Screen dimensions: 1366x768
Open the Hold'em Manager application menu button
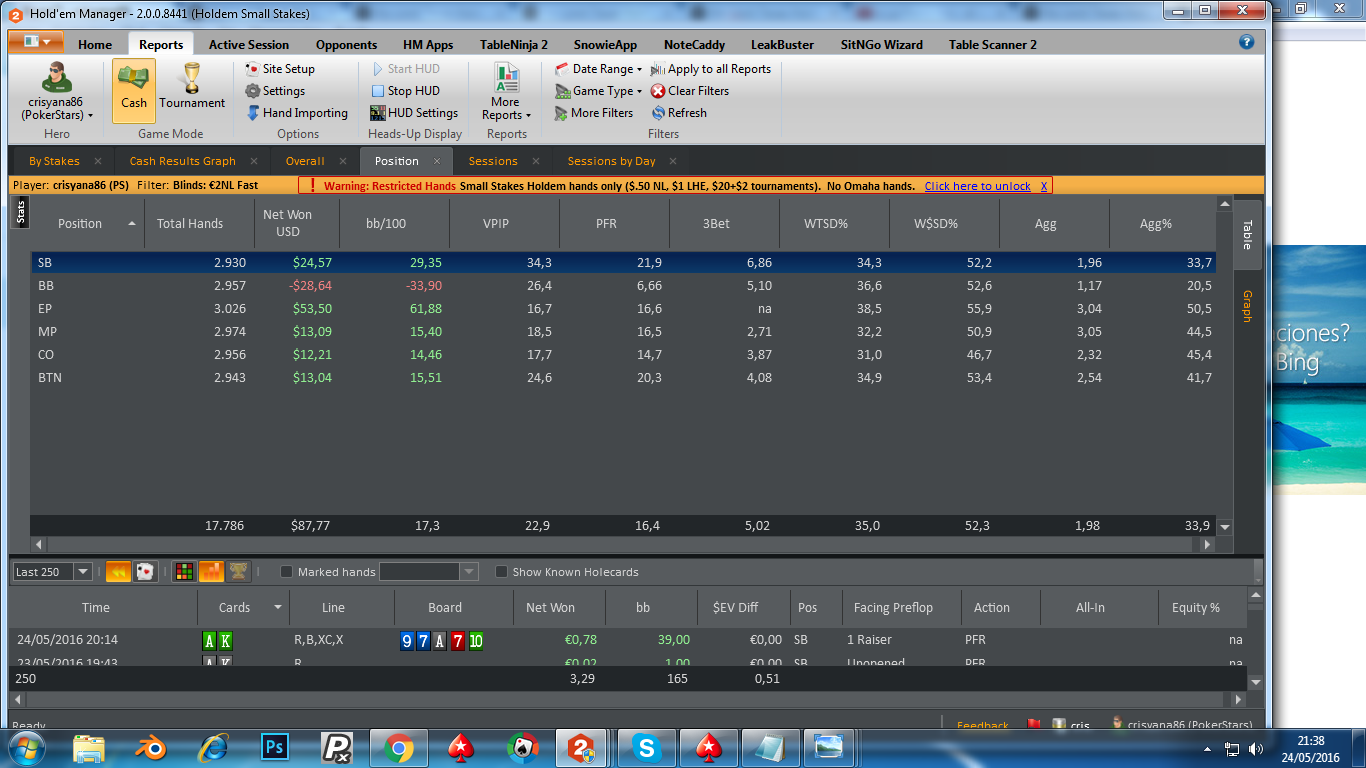pos(36,42)
